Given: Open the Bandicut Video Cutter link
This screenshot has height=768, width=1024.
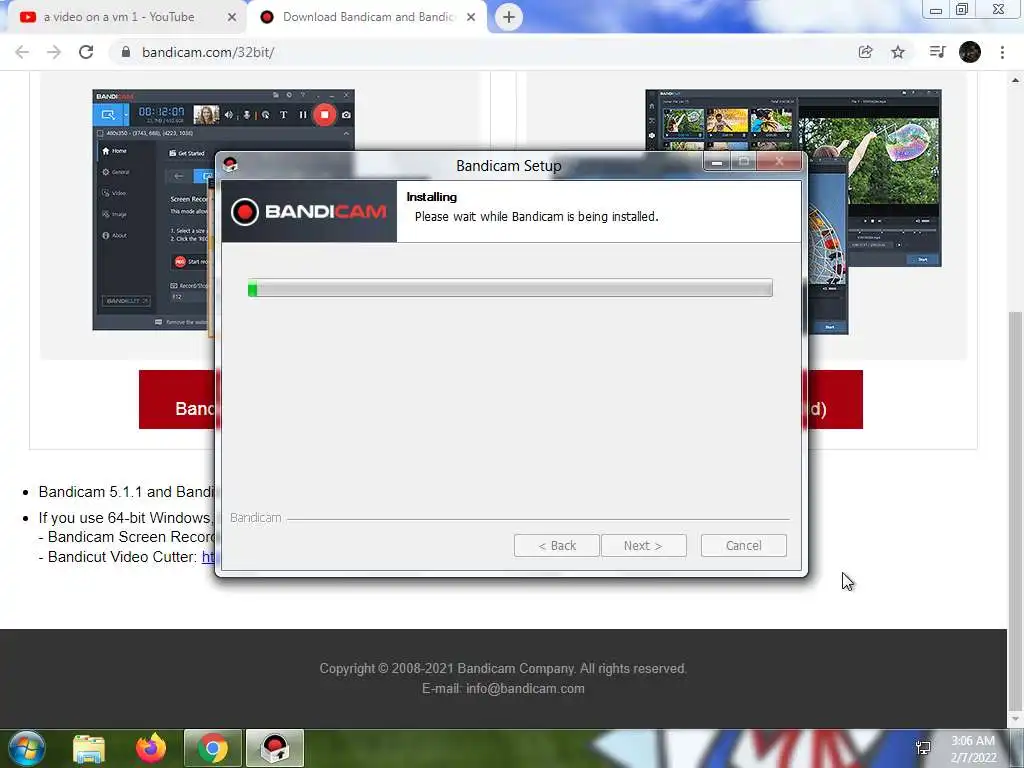Looking at the screenshot, I should coord(208,557).
